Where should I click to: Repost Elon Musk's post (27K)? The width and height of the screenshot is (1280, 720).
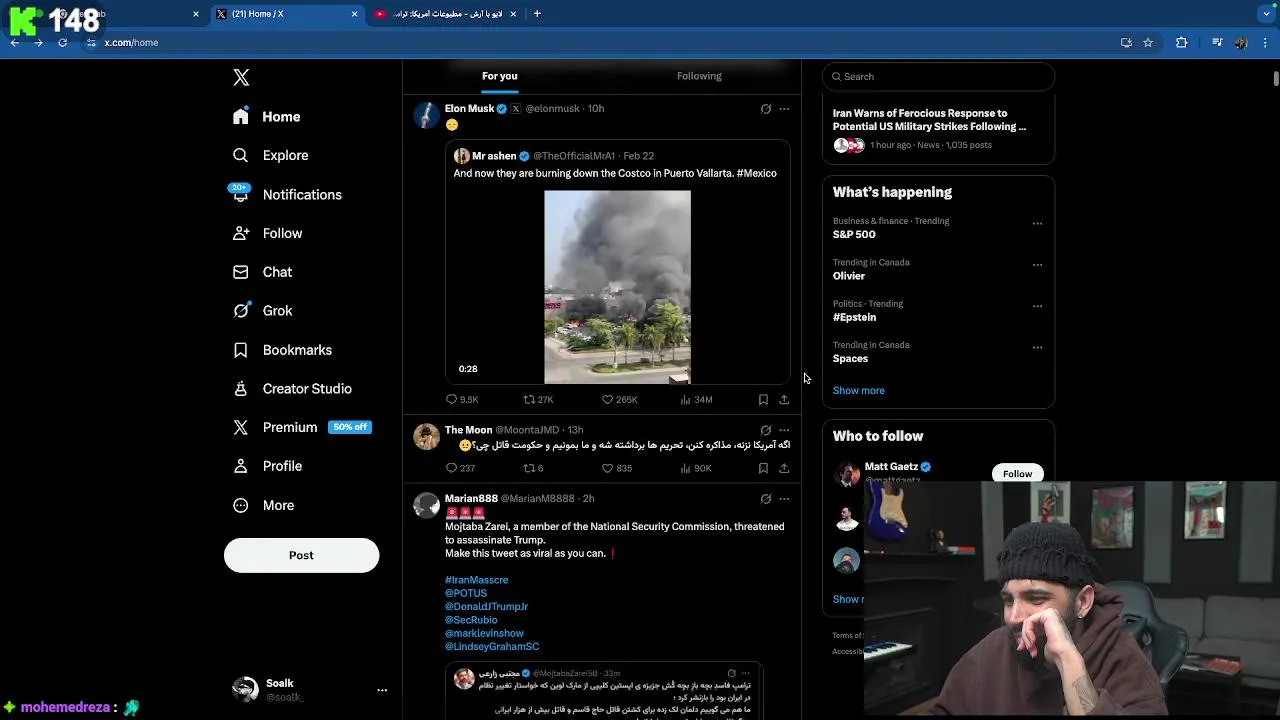click(x=538, y=399)
